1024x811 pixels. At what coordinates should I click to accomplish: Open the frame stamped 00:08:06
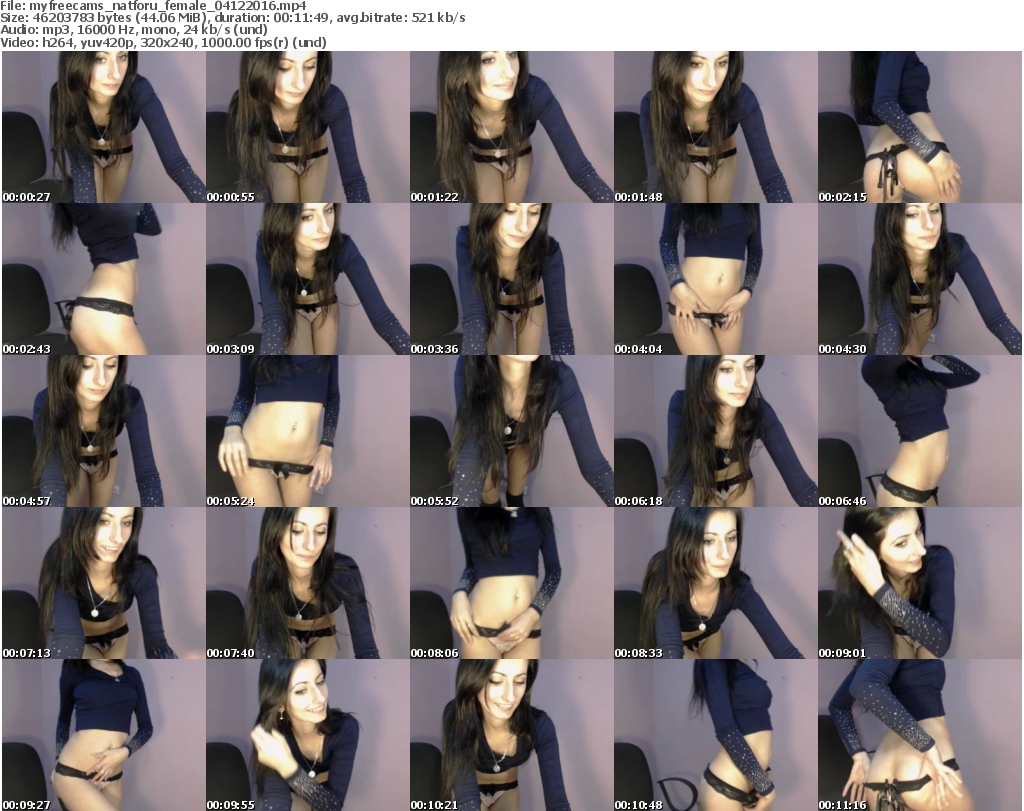point(511,583)
